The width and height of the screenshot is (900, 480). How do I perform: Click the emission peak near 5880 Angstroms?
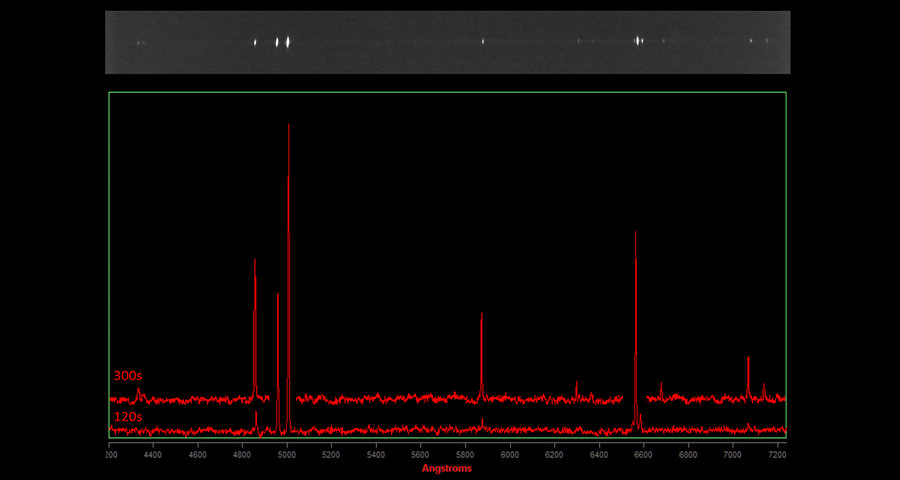click(x=482, y=314)
